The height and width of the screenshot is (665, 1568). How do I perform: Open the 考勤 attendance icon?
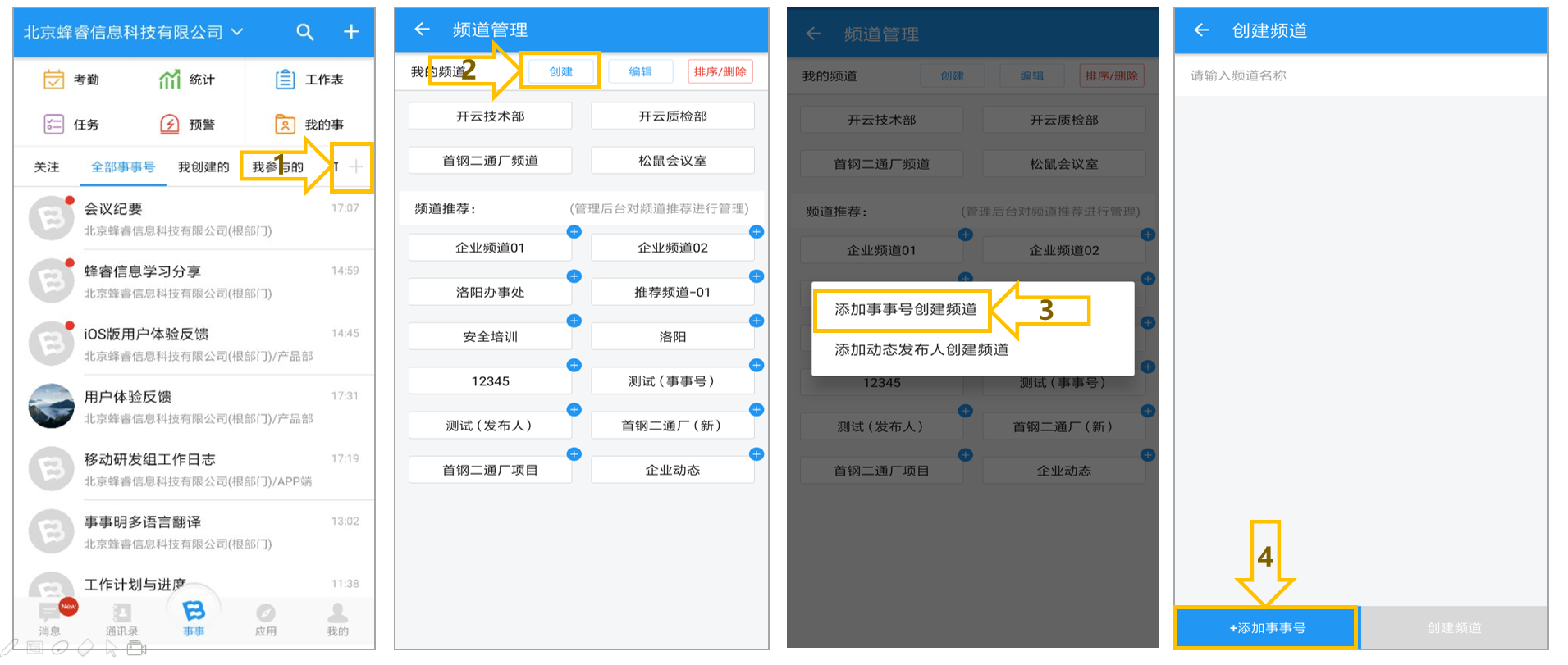coord(54,80)
